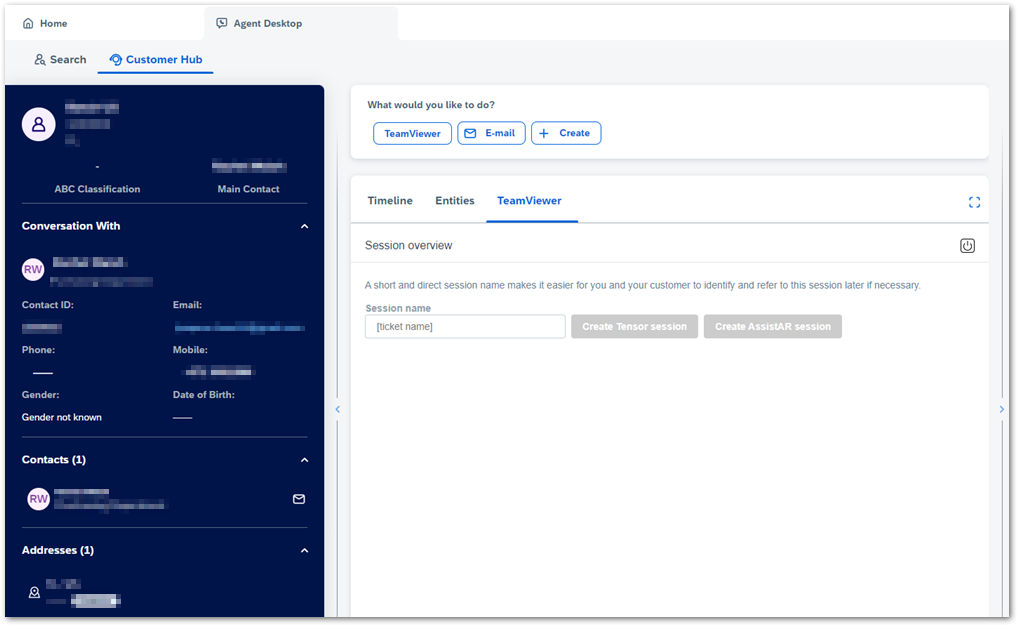Screen dimensions: 1018x626
Task: Open the Home tab
Action: point(45,23)
